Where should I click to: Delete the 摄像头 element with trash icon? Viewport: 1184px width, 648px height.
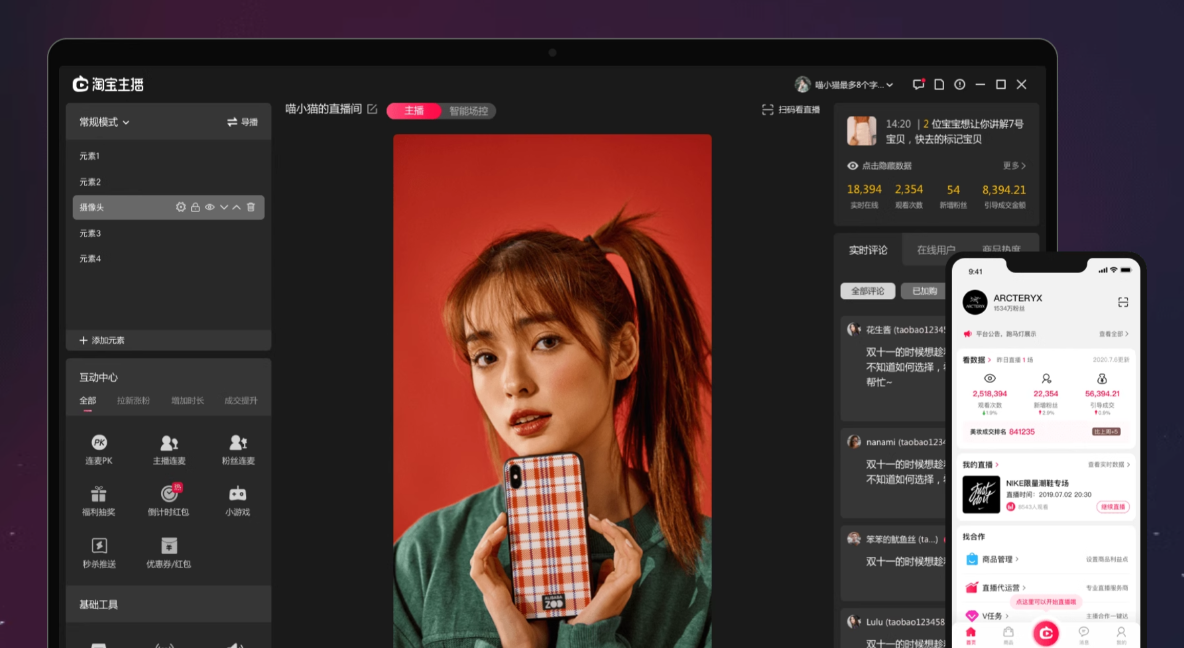click(251, 207)
